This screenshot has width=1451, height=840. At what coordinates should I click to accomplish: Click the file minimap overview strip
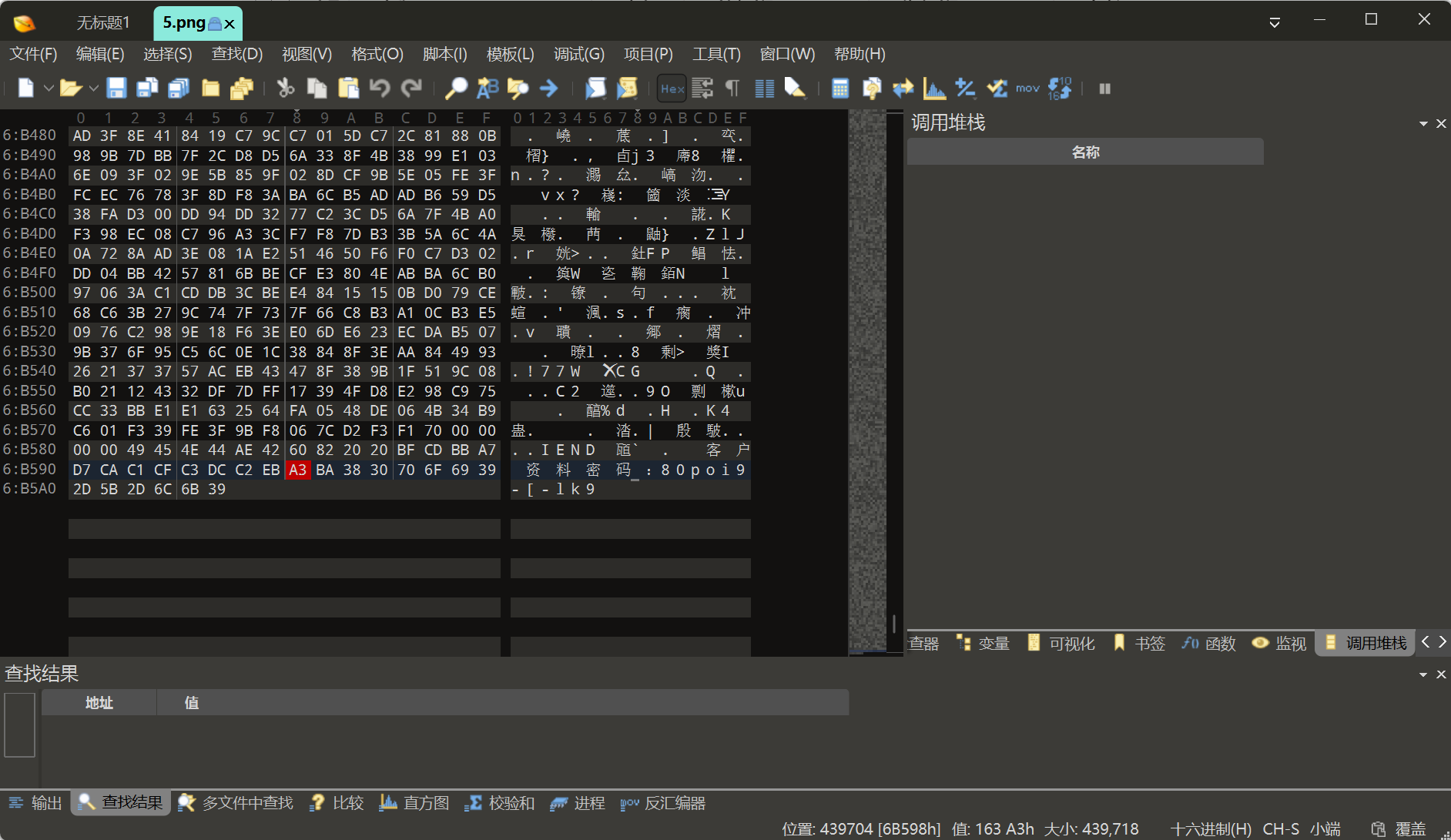pyautogui.click(x=867, y=383)
